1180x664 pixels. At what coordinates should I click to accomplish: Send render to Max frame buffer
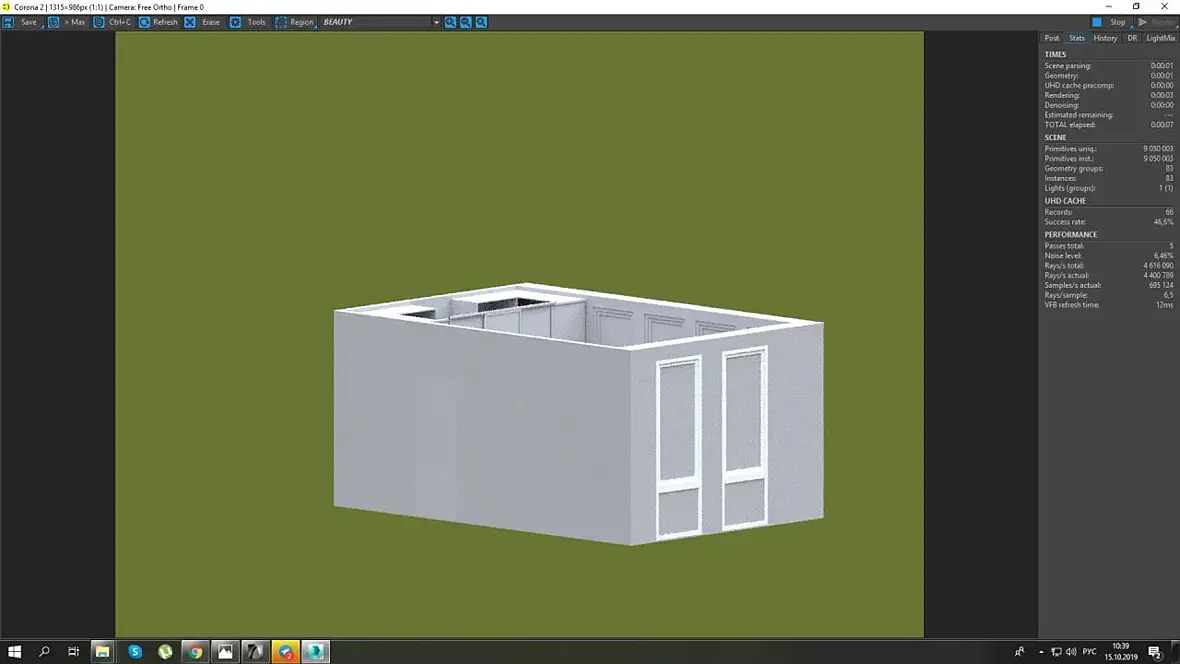pyautogui.click(x=67, y=23)
